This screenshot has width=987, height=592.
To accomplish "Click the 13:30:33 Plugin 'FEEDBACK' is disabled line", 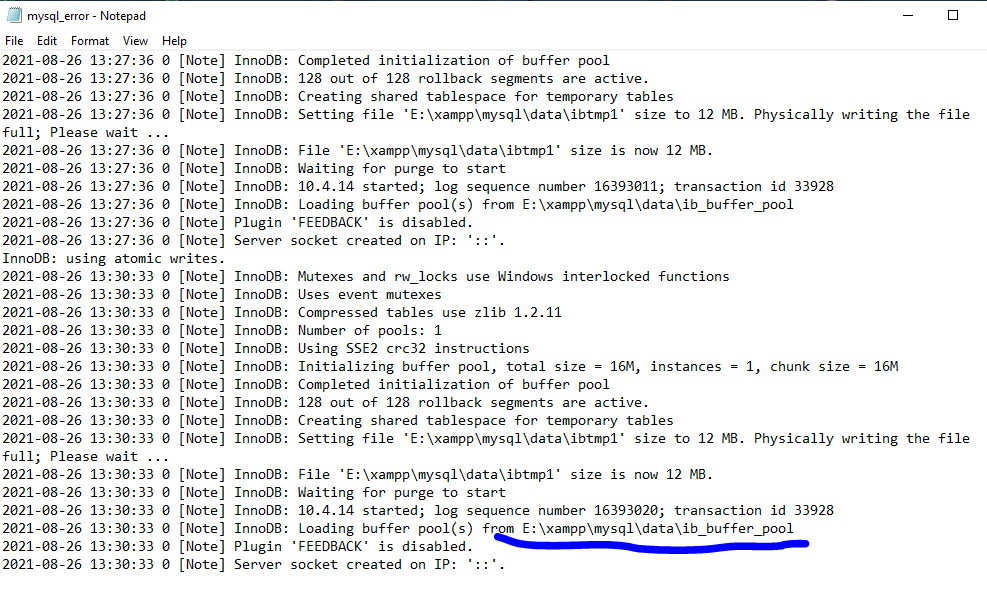I will coord(238,547).
